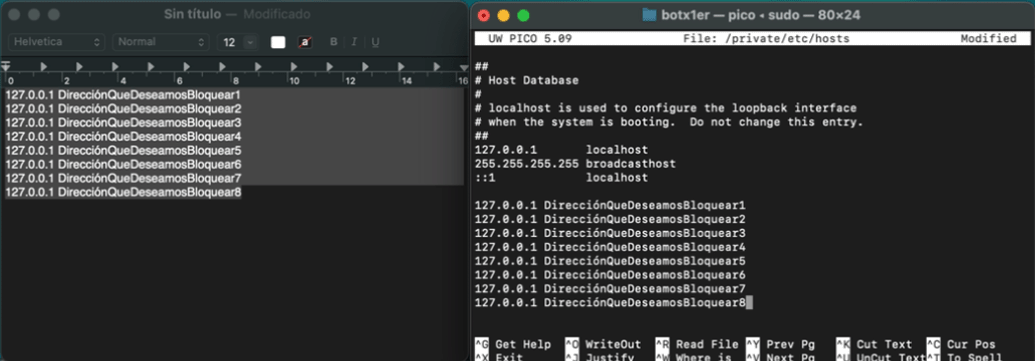The width and height of the screenshot is (1035, 361).
Task: Click the '^G Get Help' pico shortcut
Action: tap(514, 345)
